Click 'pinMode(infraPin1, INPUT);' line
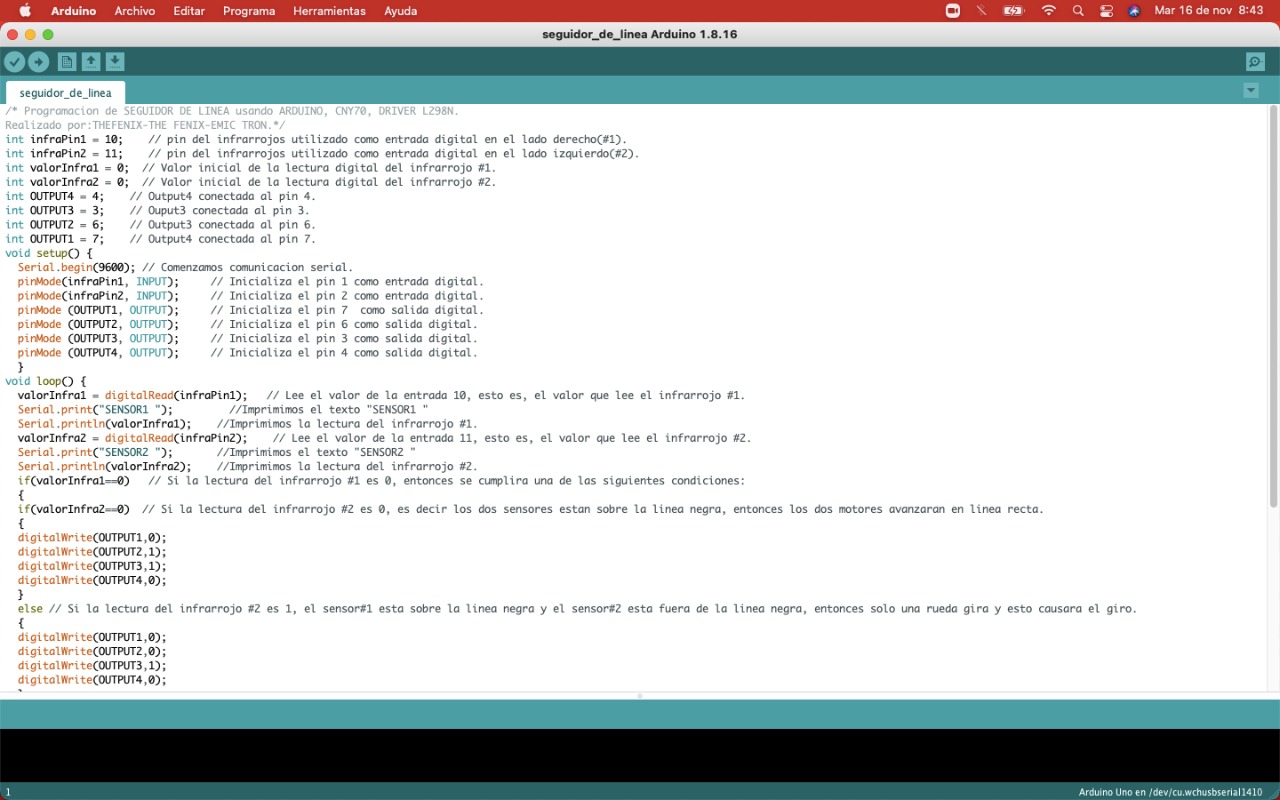1280x800 pixels. (98, 281)
